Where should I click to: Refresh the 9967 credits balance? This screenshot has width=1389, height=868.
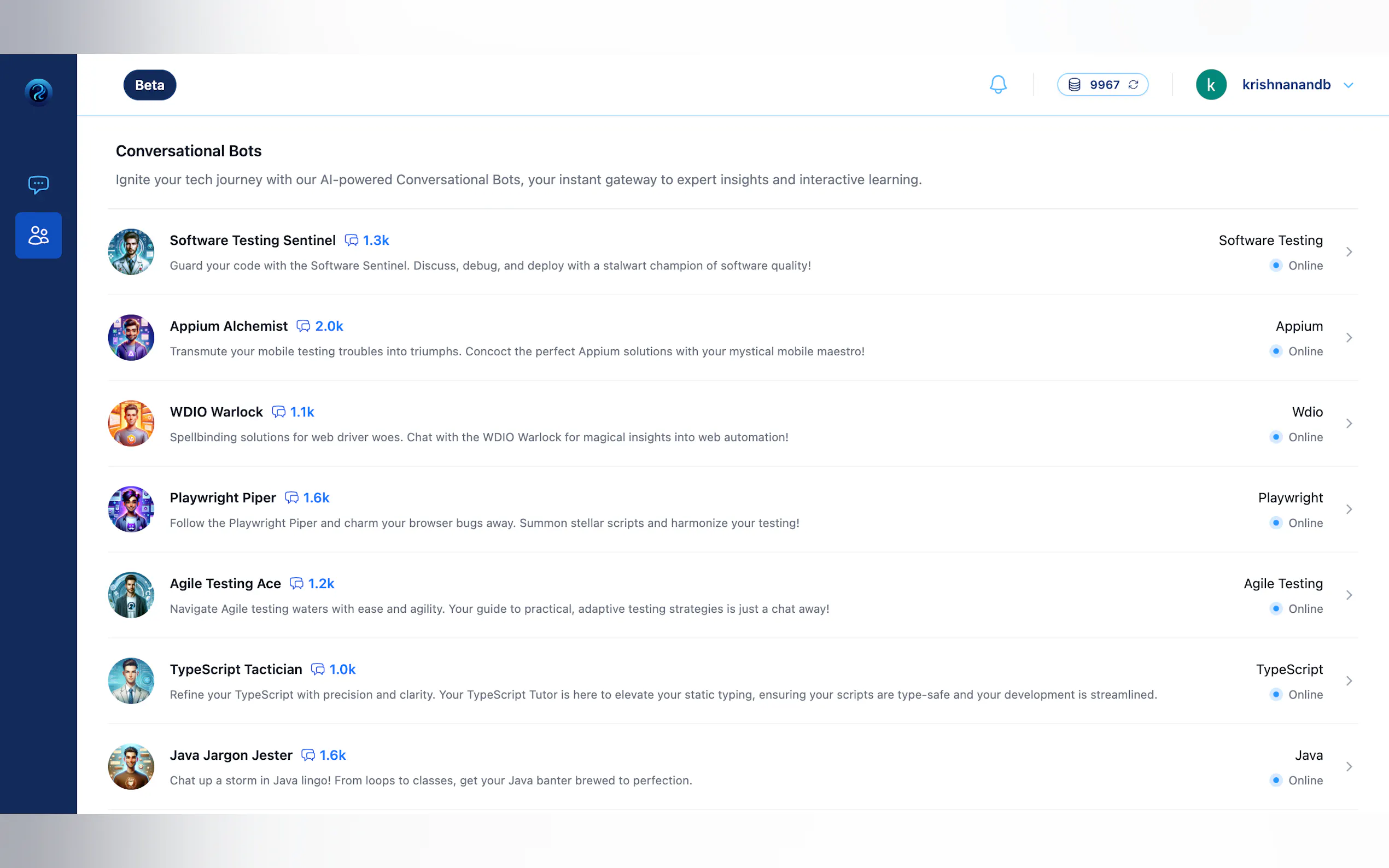click(x=1134, y=84)
